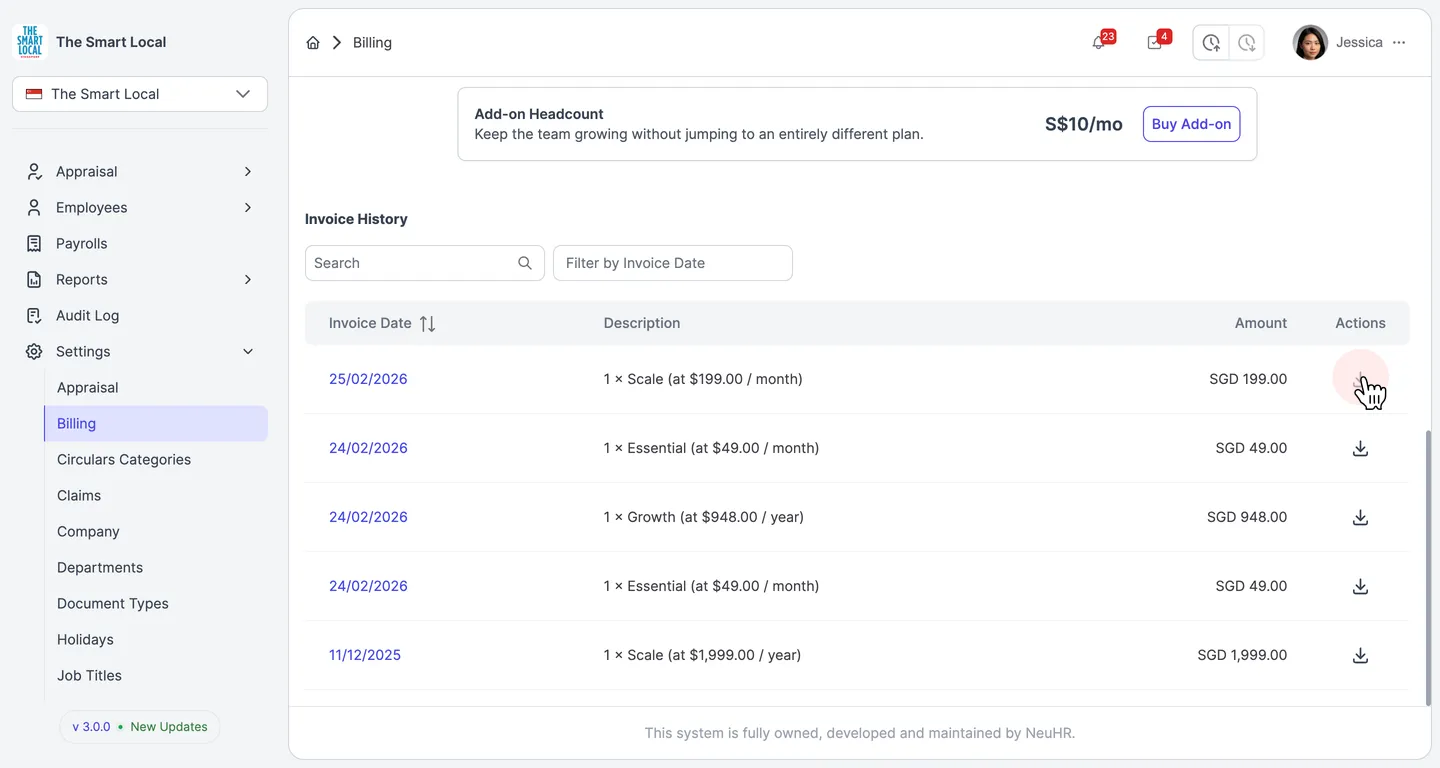Viewport: 1440px width, 768px height.
Task: Open notifications bell with 23 badge
Action: tap(1100, 42)
